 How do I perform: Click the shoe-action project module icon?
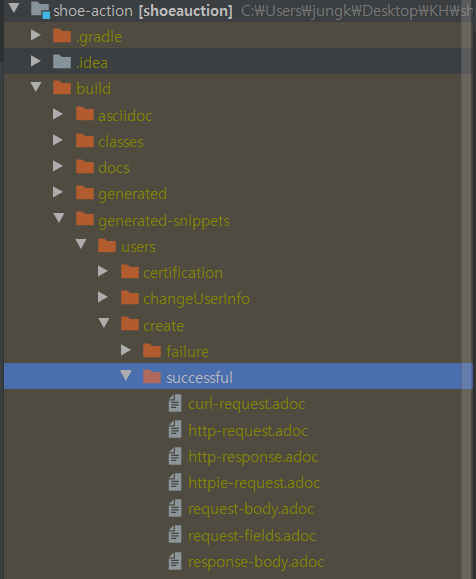pos(40,10)
